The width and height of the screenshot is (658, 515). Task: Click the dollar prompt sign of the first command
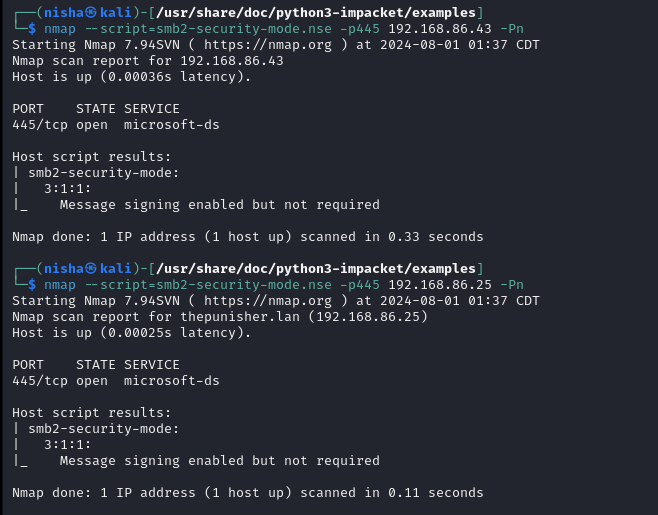click(x=32, y=30)
